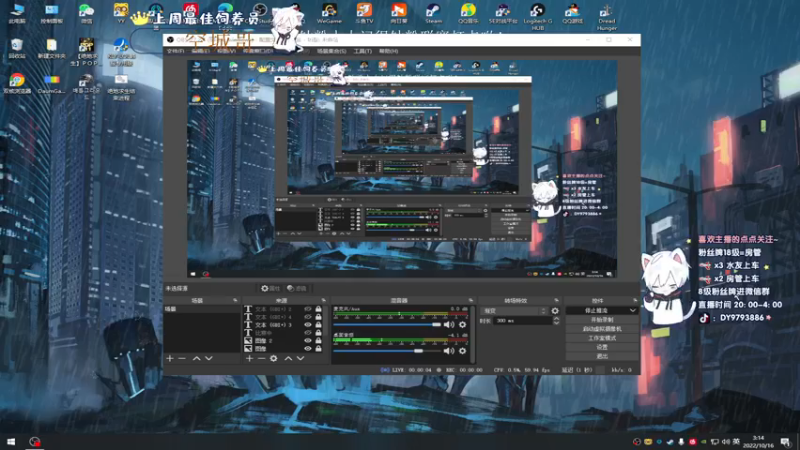The width and height of the screenshot is (800, 450).
Task: Open the Windows Start menu
Action: (x=11, y=442)
